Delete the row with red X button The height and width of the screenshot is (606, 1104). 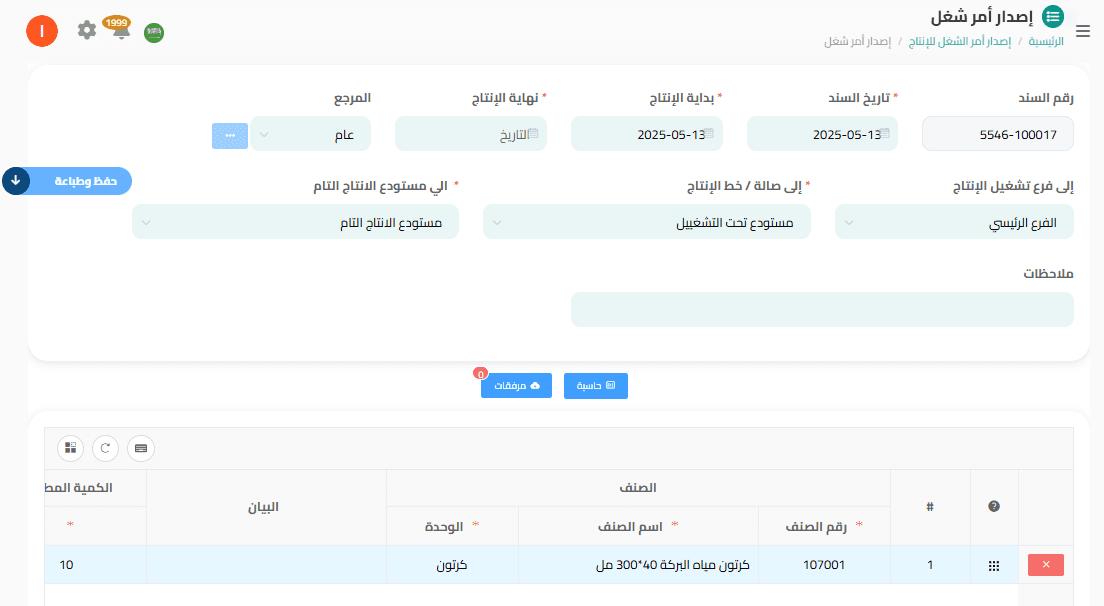tap(1045, 565)
